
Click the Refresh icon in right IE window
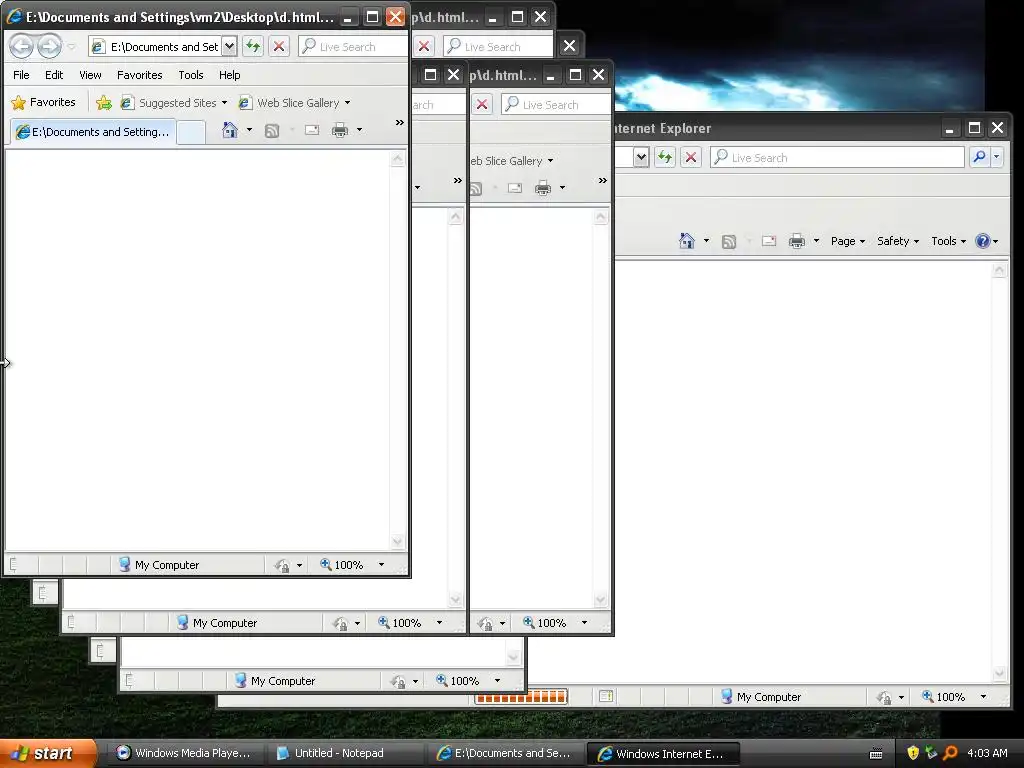pyautogui.click(x=665, y=157)
